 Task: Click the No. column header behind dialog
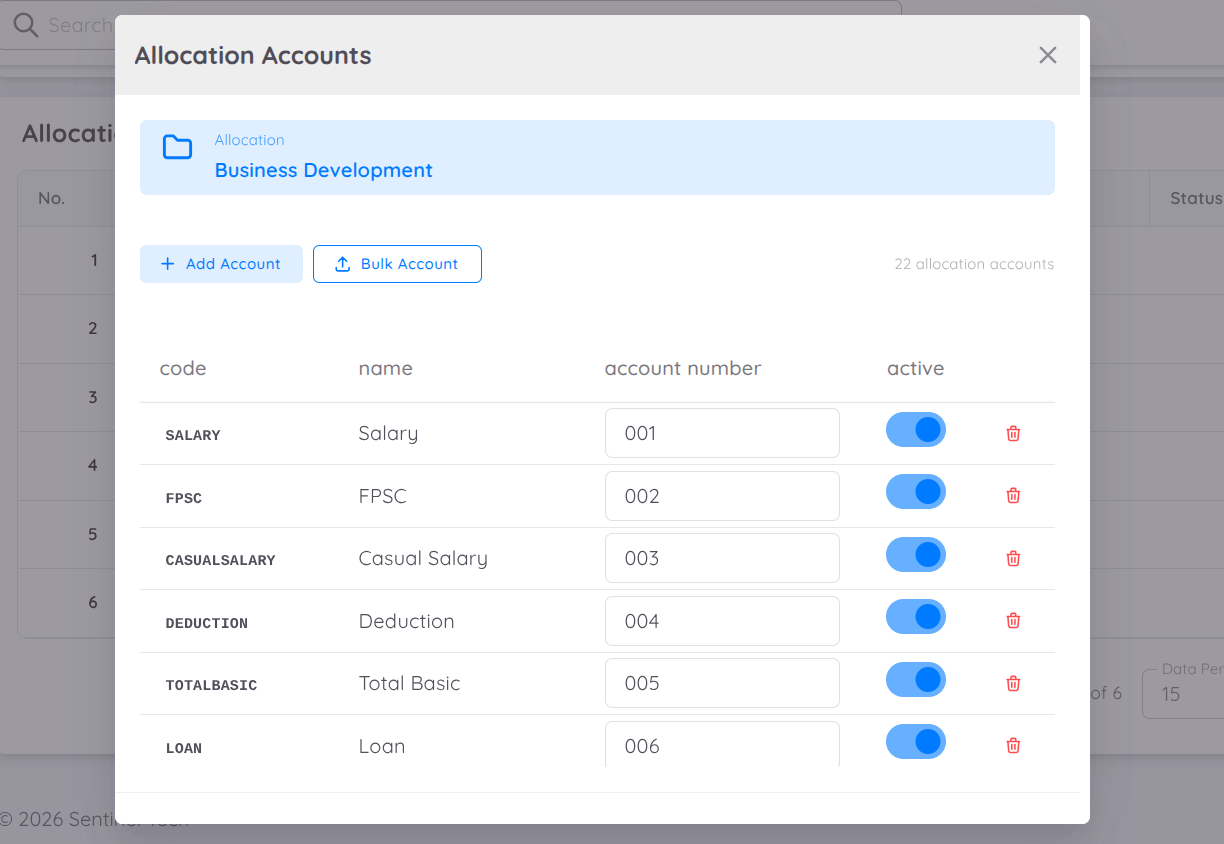[51, 198]
